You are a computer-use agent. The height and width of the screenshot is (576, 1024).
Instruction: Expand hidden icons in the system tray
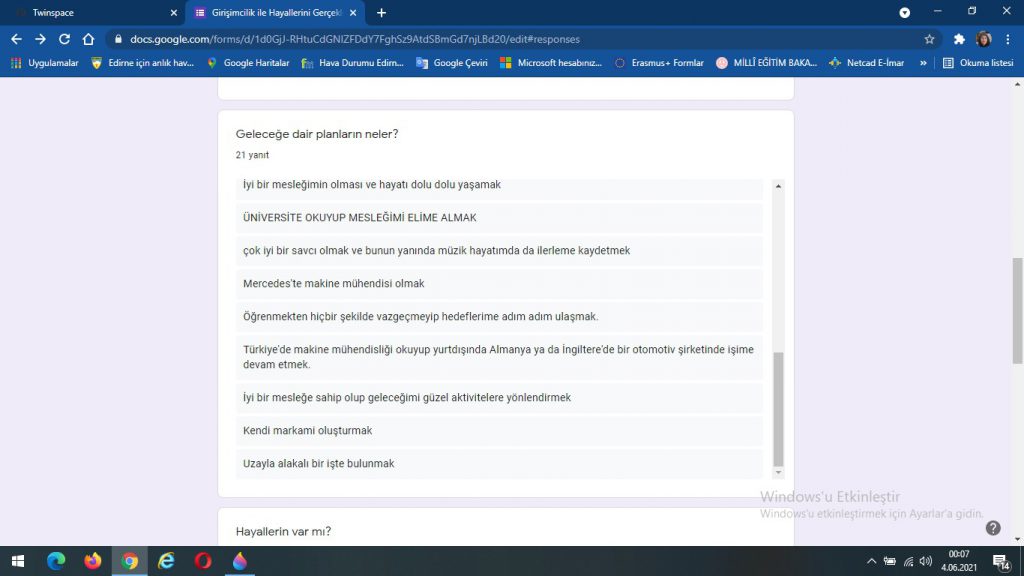(x=871, y=562)
